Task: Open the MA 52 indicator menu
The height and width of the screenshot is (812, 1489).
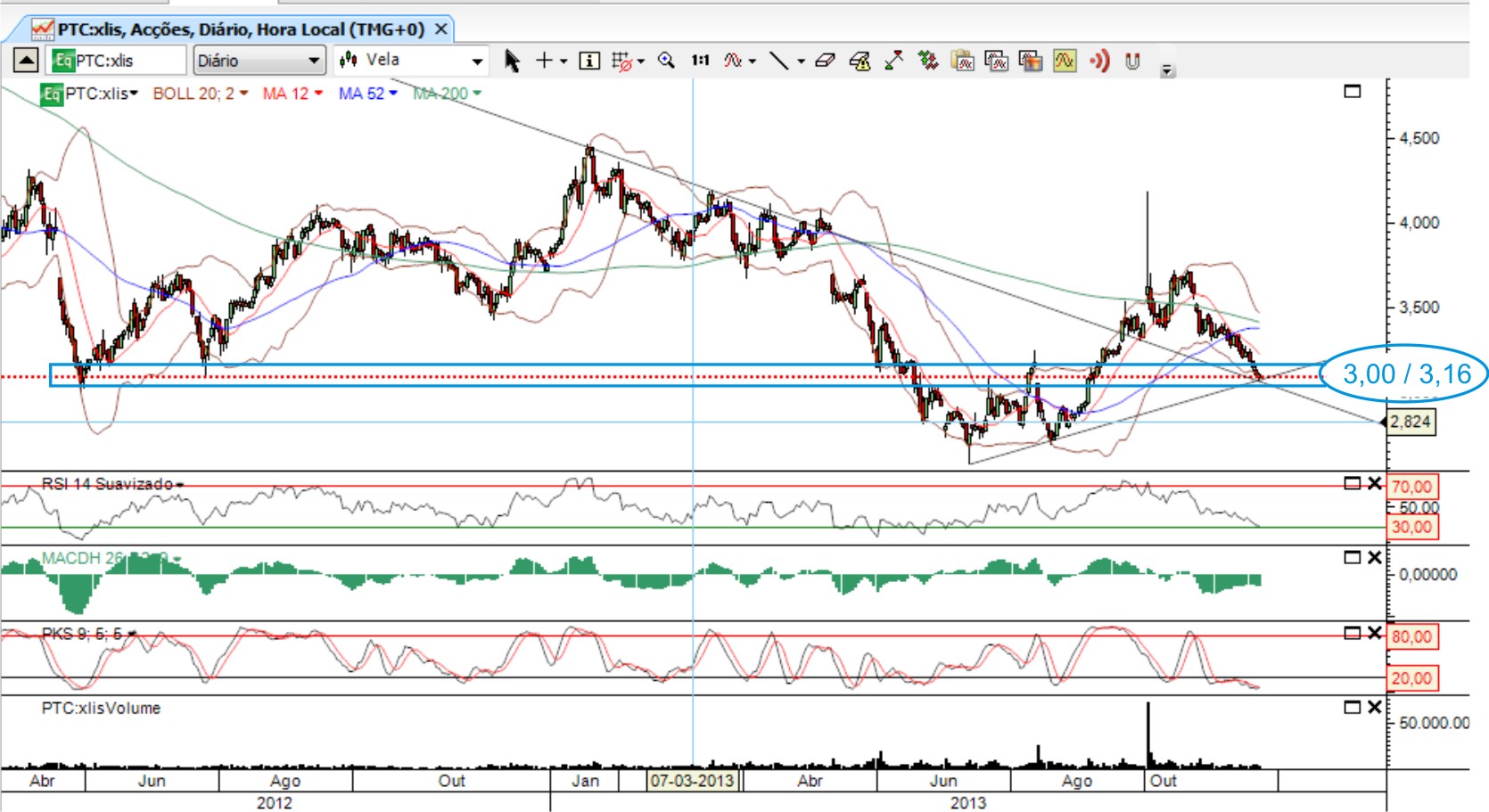Action: click(x=366, y=94)
